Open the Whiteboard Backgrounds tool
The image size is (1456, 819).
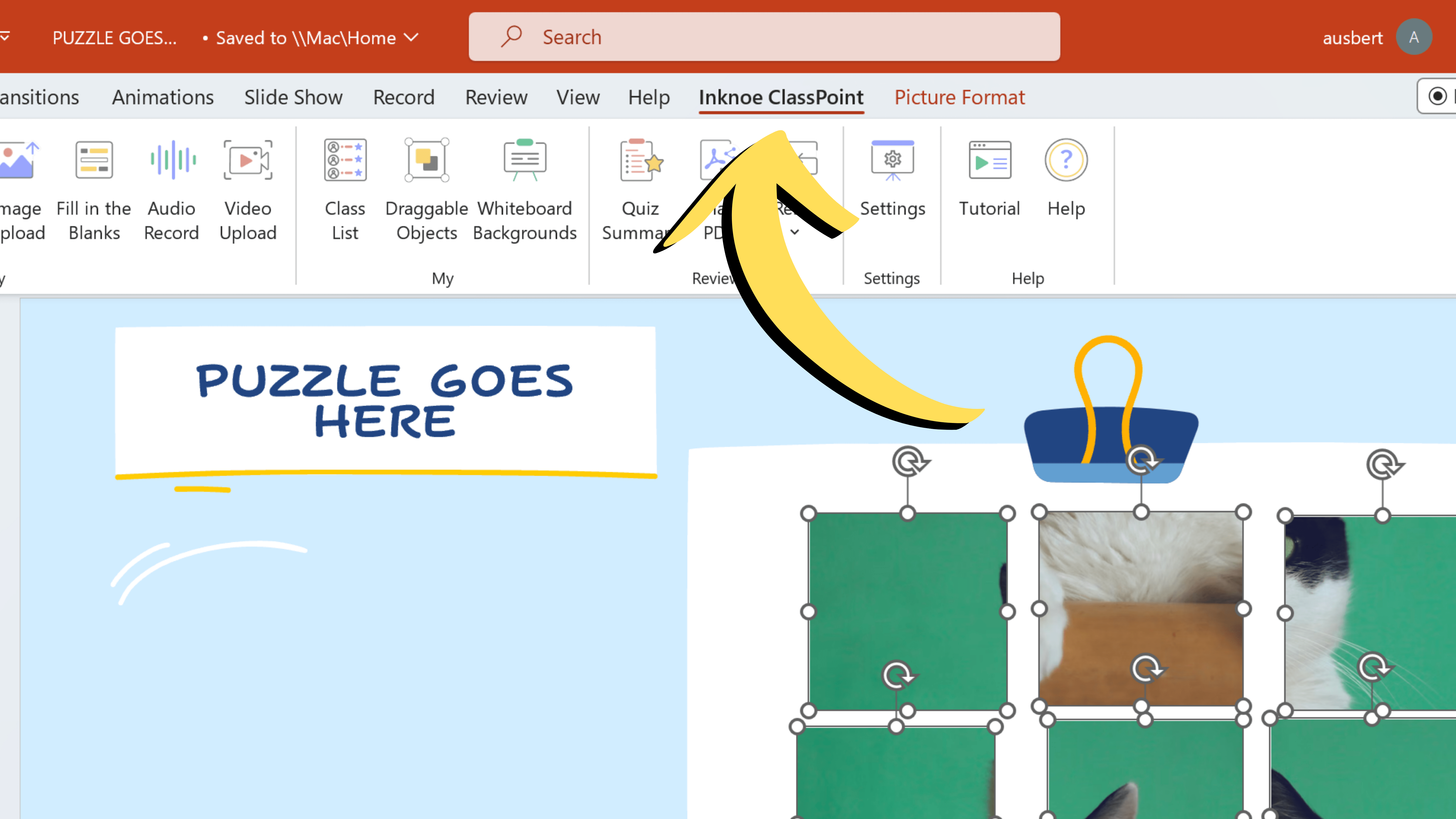point(525,190)
